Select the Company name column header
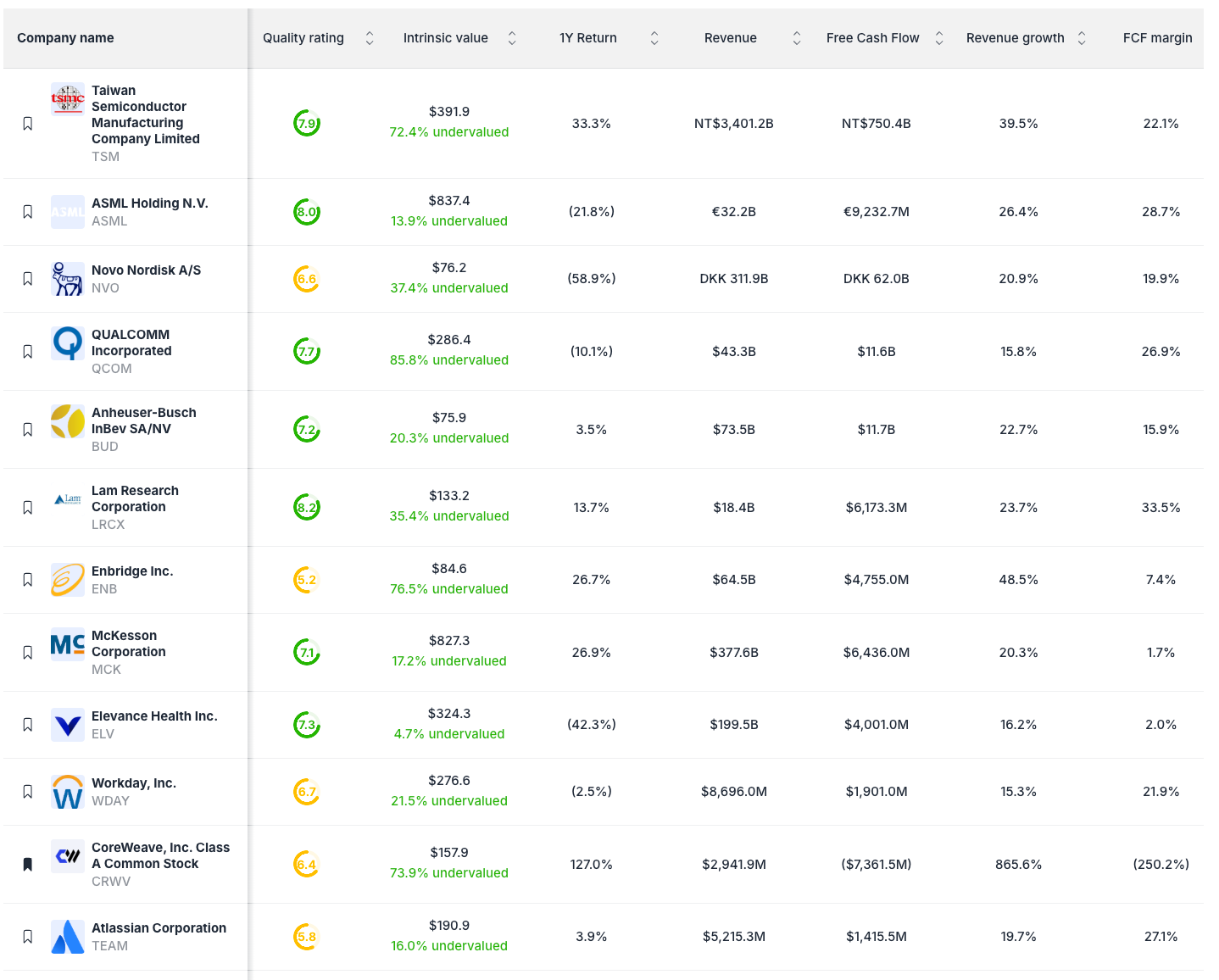The height and width of the screenshot is (980, 1219). 65,37
